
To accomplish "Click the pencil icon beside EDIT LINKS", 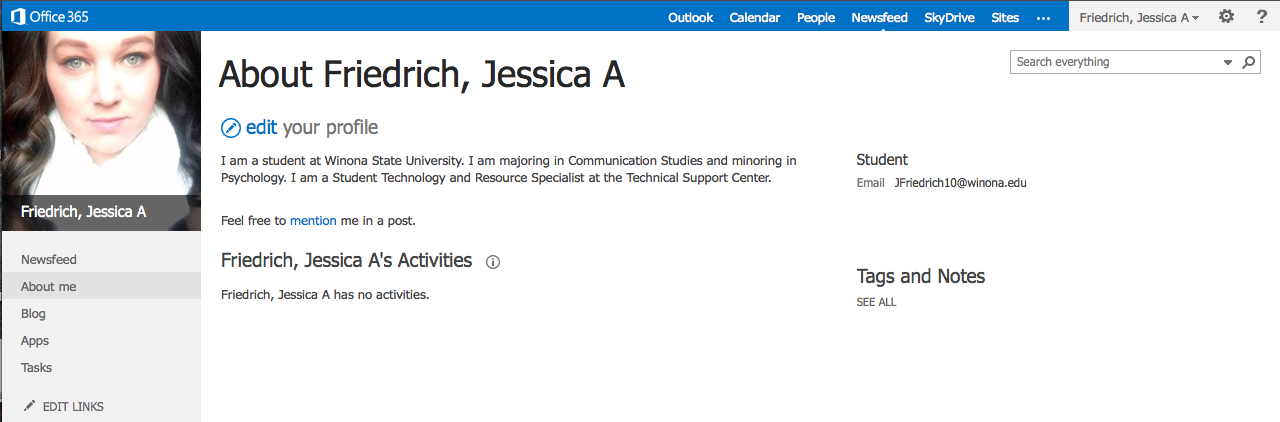I will click(29, 406).
